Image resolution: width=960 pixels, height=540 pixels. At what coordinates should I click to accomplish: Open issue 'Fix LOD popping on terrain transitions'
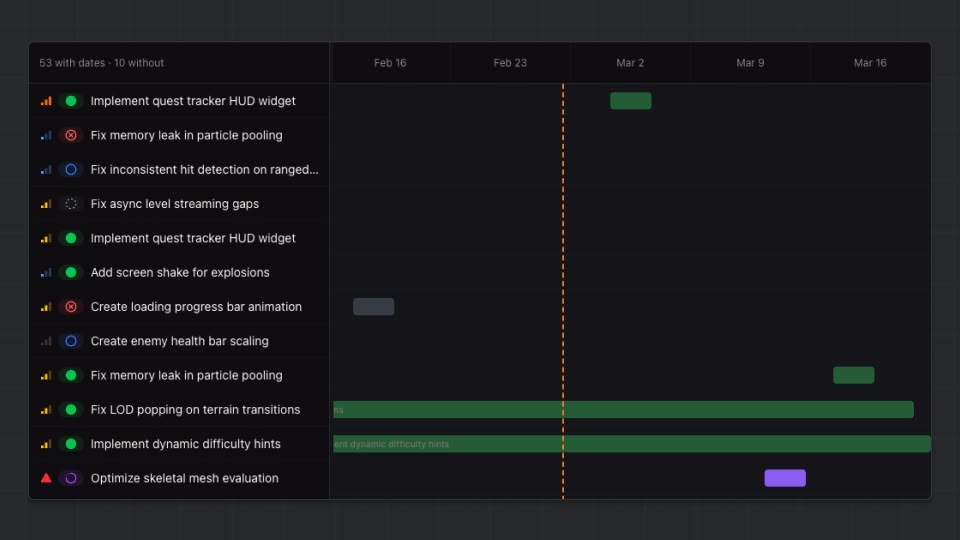coord(195,410)
